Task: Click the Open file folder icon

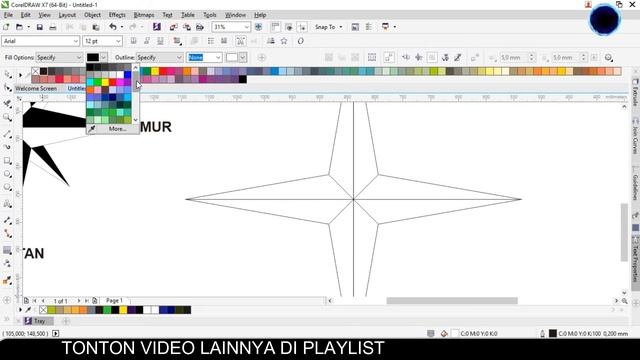Action: (19, 27)
